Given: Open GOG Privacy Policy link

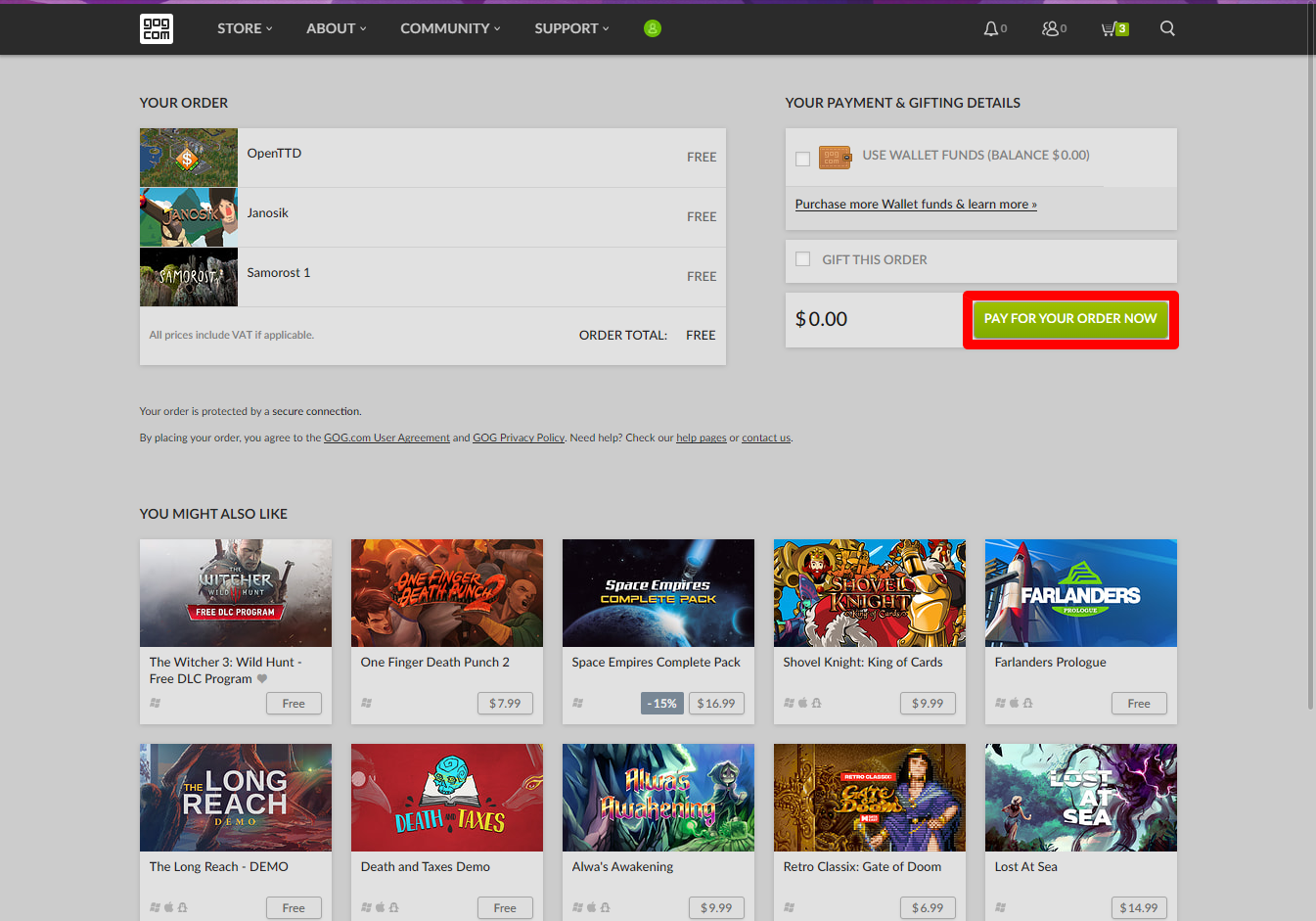Looking at the screenshot, I should (519, 437).
